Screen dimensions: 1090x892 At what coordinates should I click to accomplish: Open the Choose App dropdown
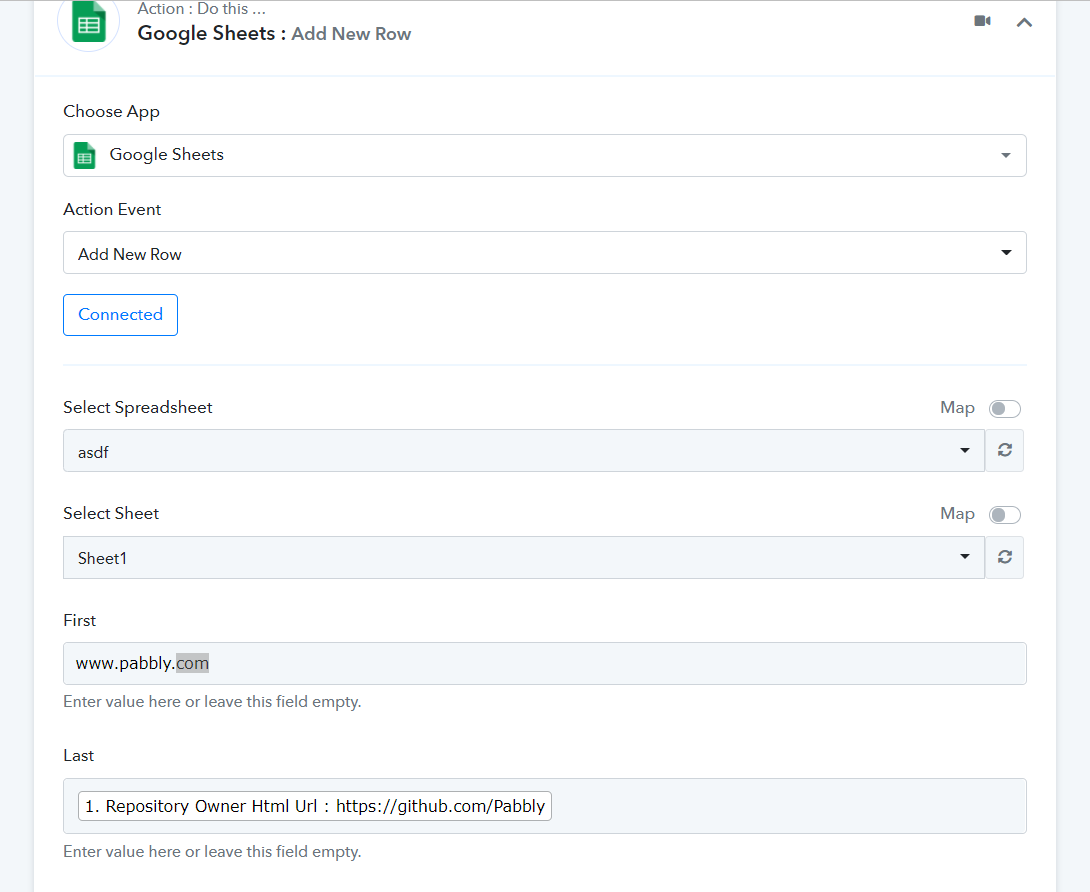click(544, 155)
